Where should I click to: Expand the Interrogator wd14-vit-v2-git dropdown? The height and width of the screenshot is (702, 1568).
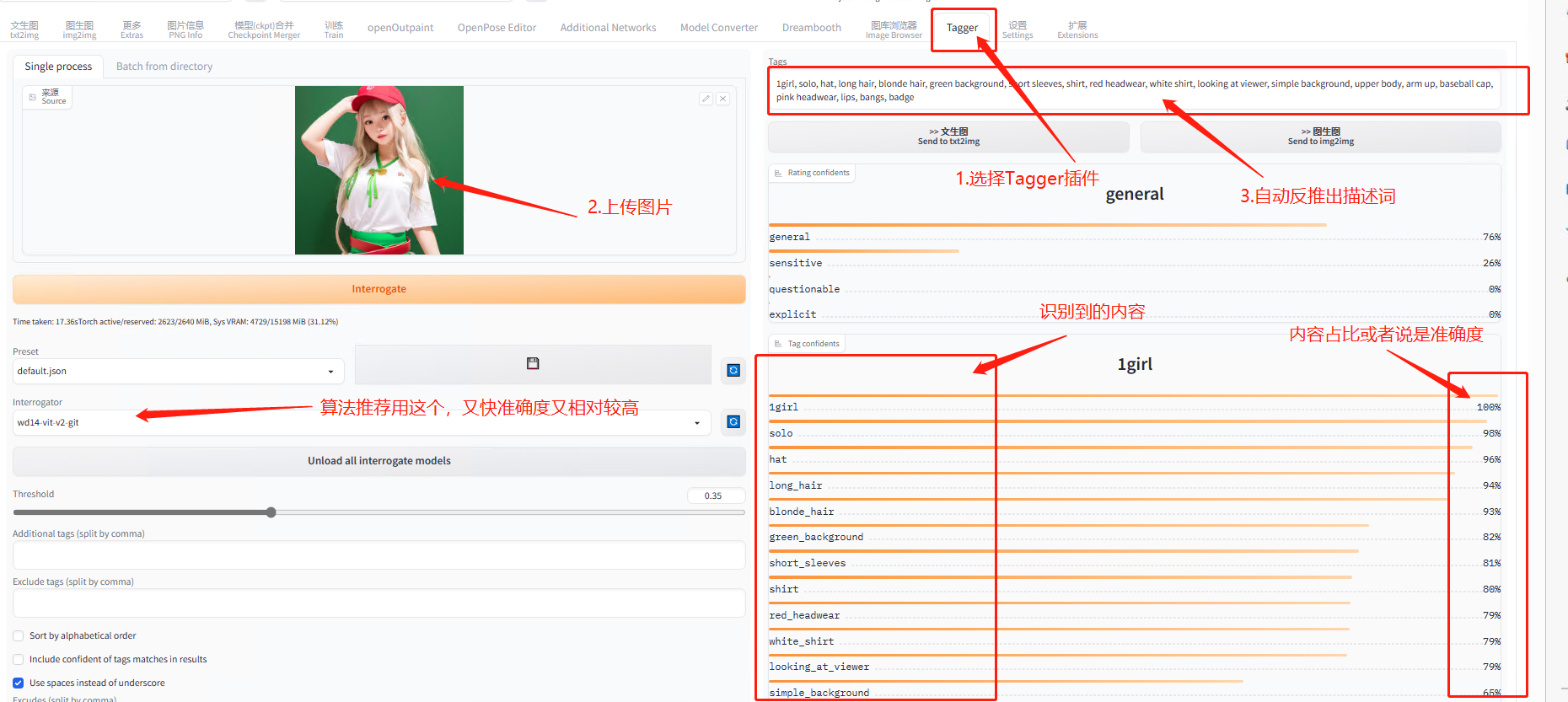pyautogui.click(x=697, y=423)
